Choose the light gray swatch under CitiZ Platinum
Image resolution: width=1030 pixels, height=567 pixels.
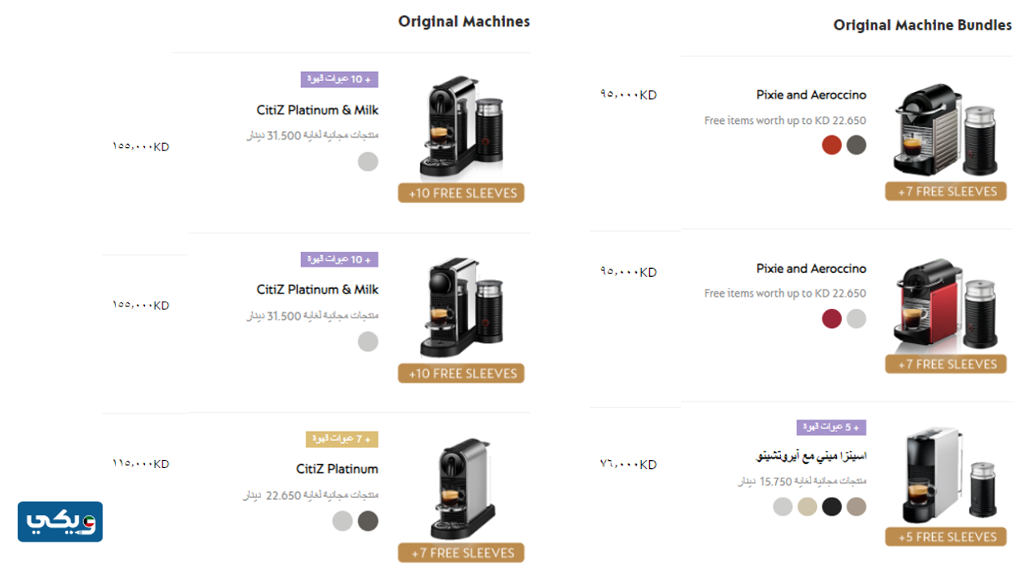343,521
